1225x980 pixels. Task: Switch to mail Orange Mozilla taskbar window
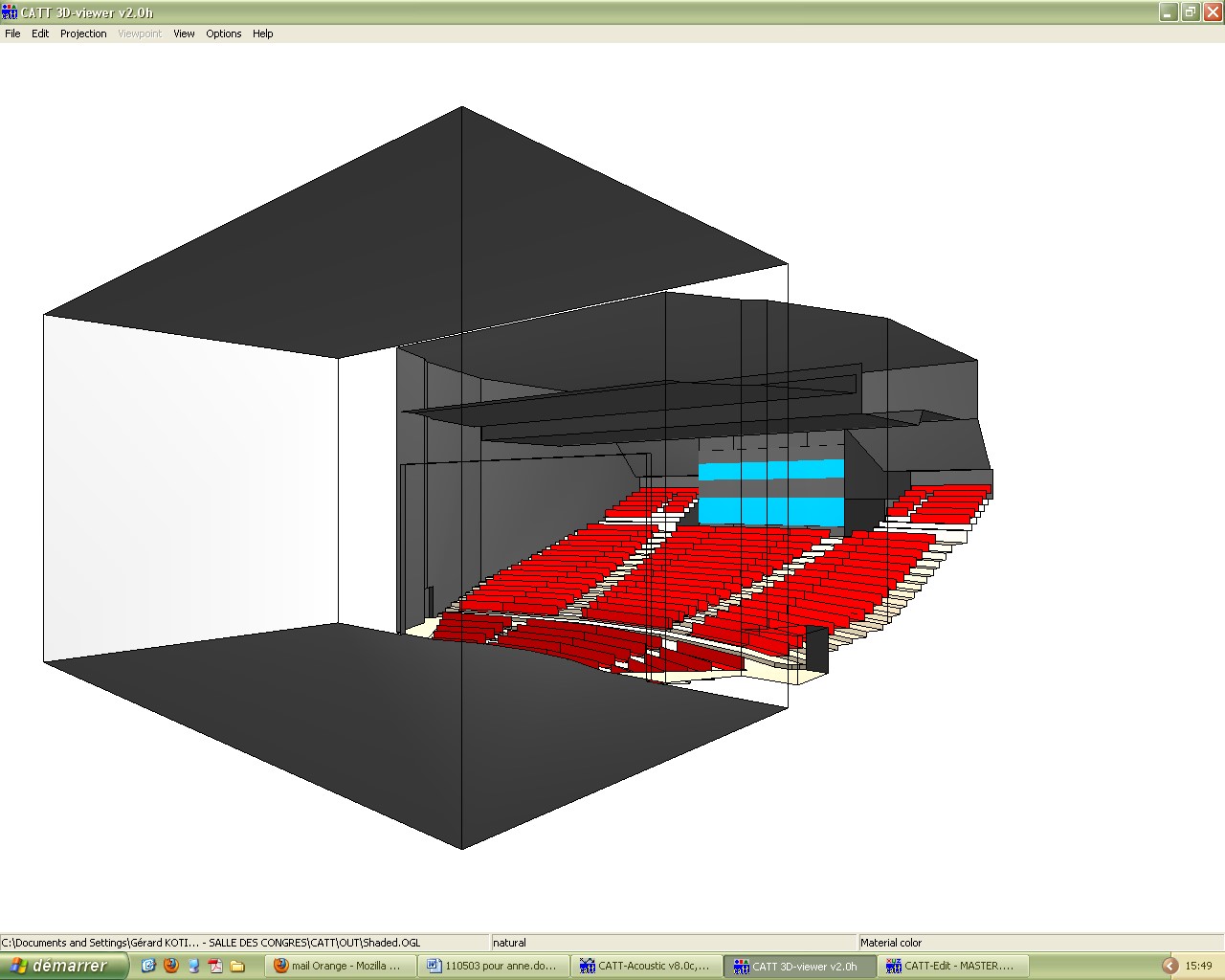(x=340, y=966)
